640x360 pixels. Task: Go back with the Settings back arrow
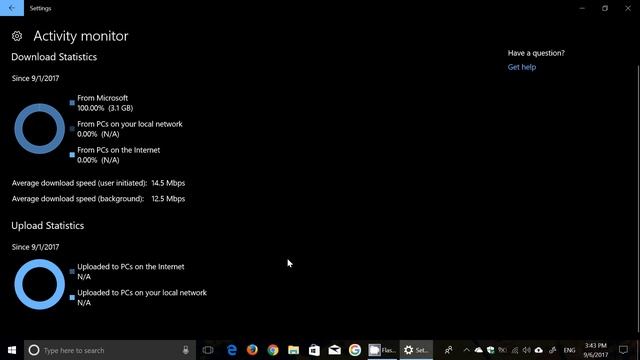[x=12, y=8]
